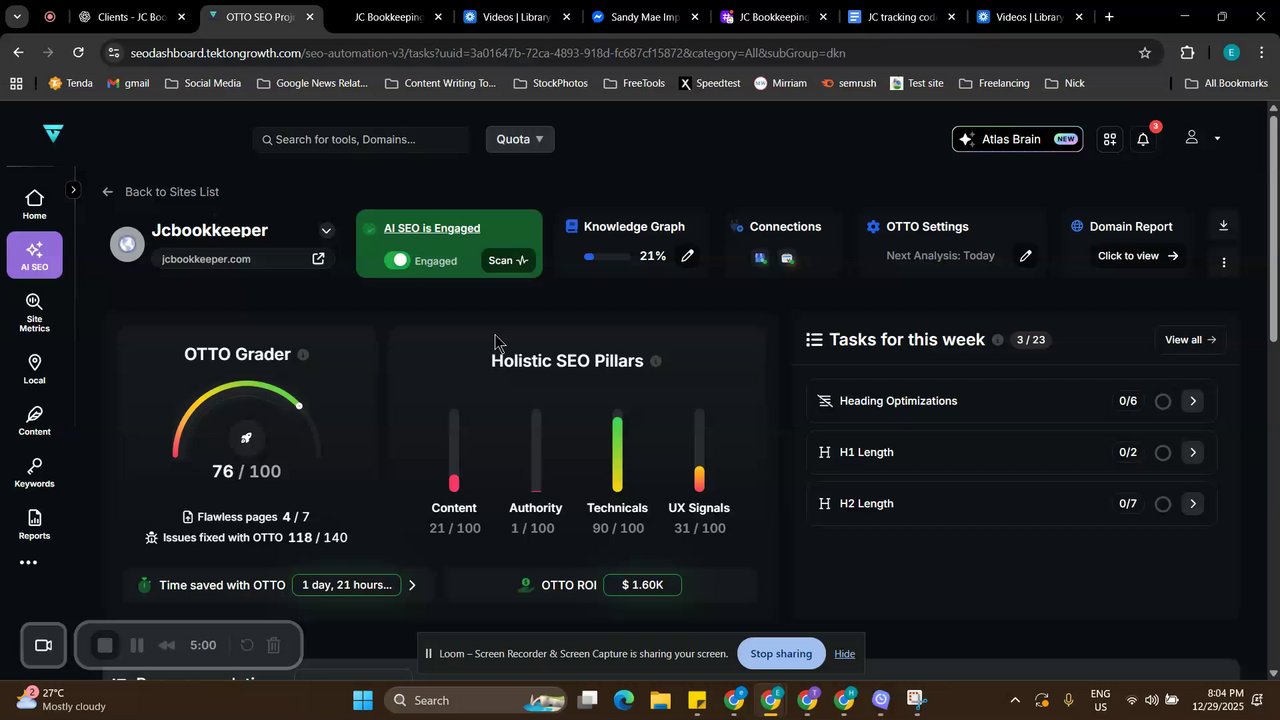Image resolution: width=1280 pixels, height=720 pixels.
Task: Hide the Loom sharing banner
Action: [845, 654]
